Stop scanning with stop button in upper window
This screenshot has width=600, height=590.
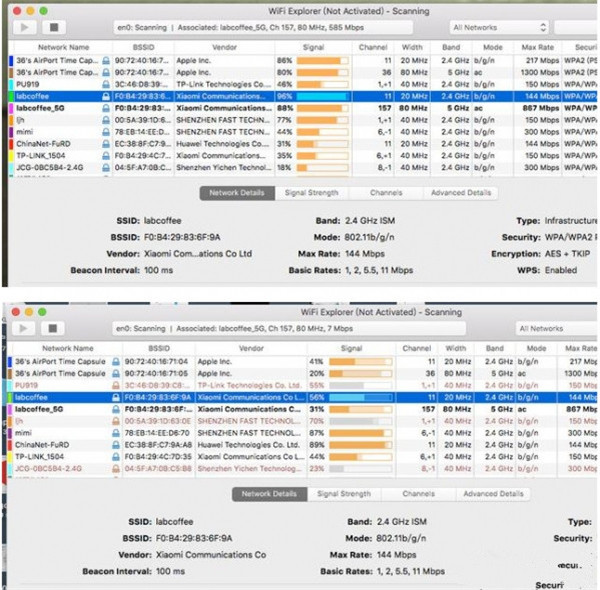(x=54, y=28)
